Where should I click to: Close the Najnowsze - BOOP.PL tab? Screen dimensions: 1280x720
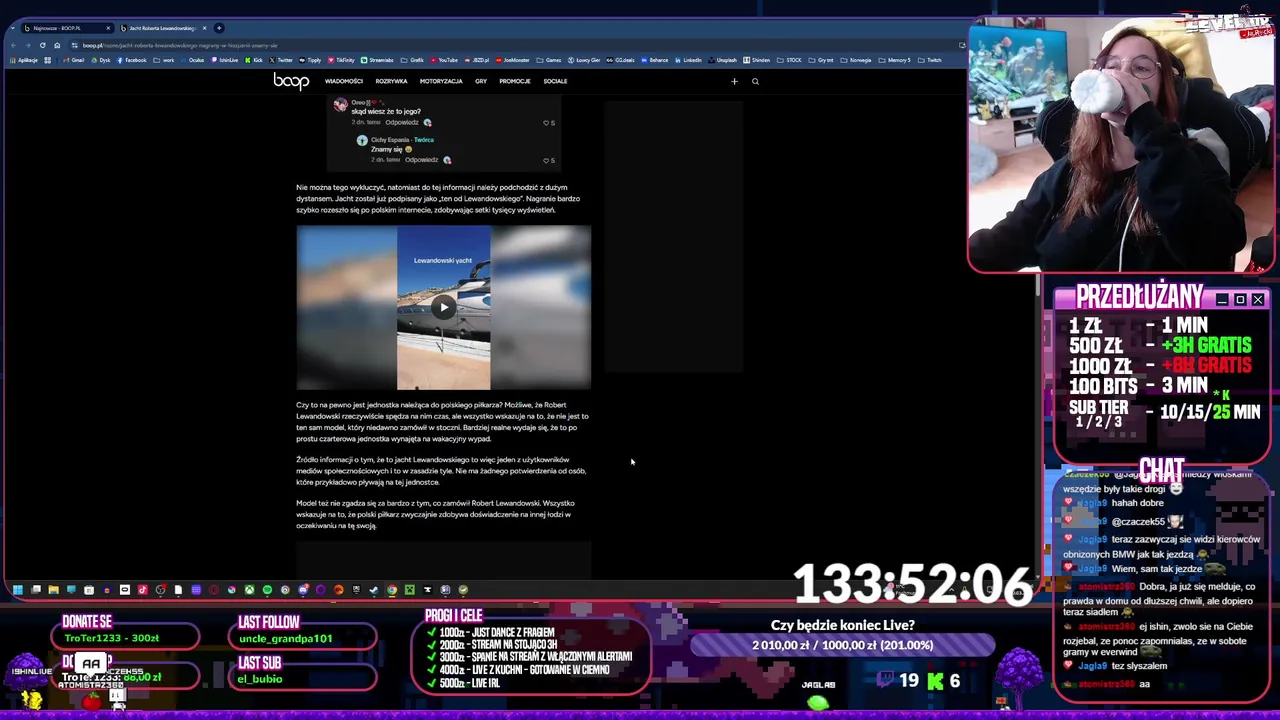106,28
